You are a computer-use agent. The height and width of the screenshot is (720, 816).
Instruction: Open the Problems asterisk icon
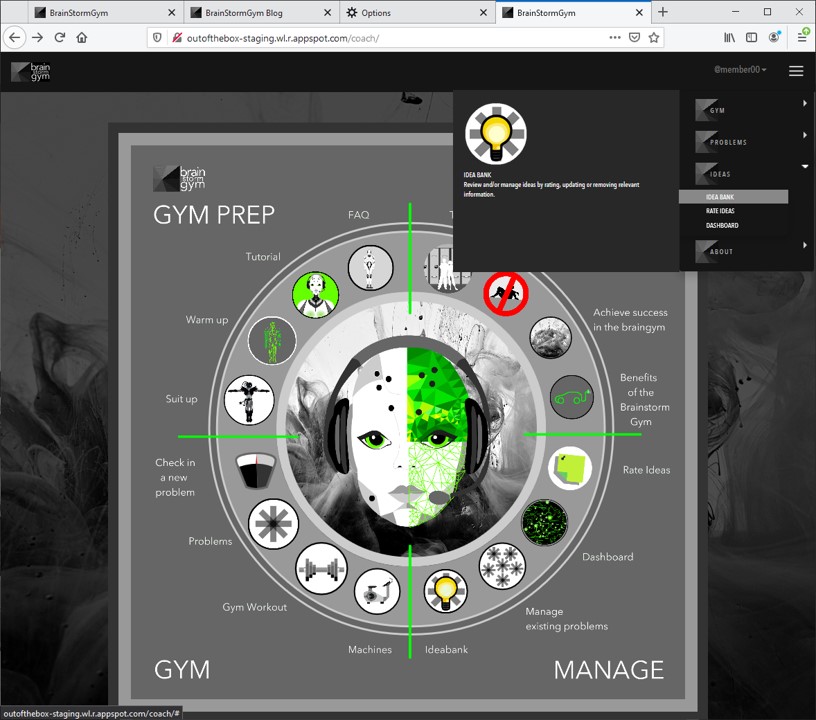pos(273,524)
